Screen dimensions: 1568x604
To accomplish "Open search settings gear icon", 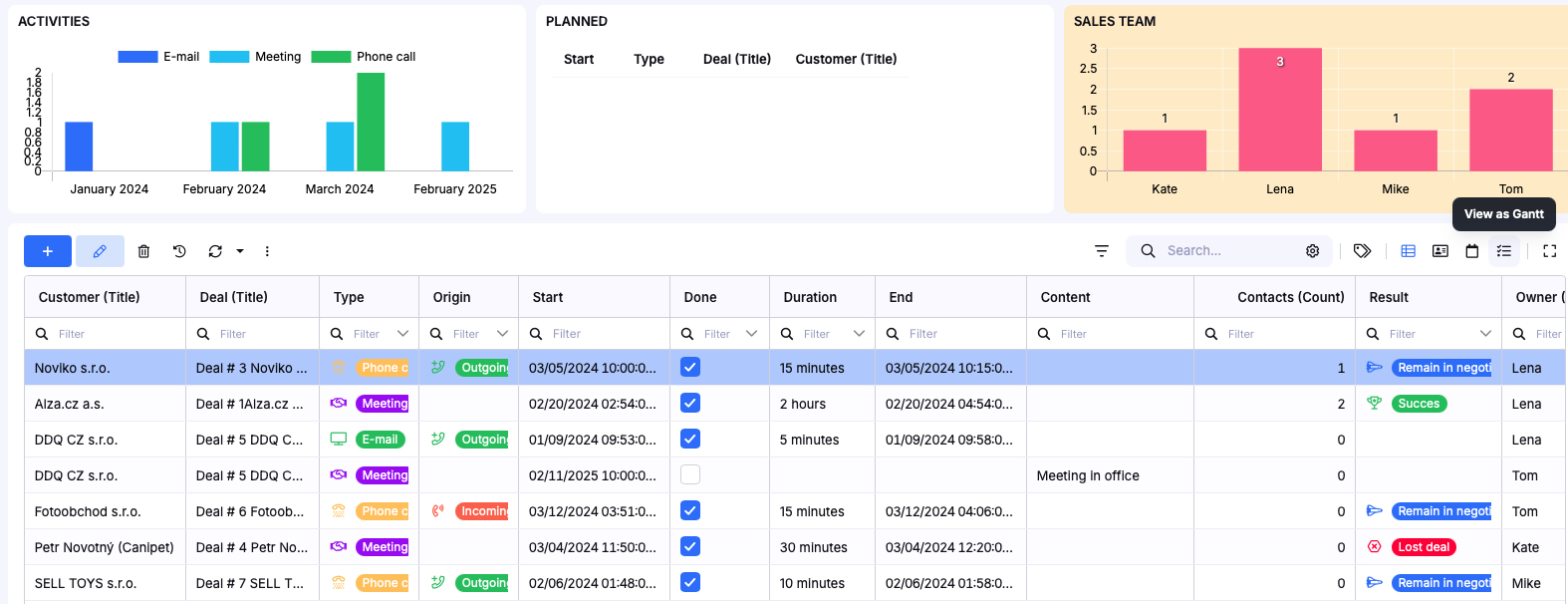I will tap(1312, 251).
